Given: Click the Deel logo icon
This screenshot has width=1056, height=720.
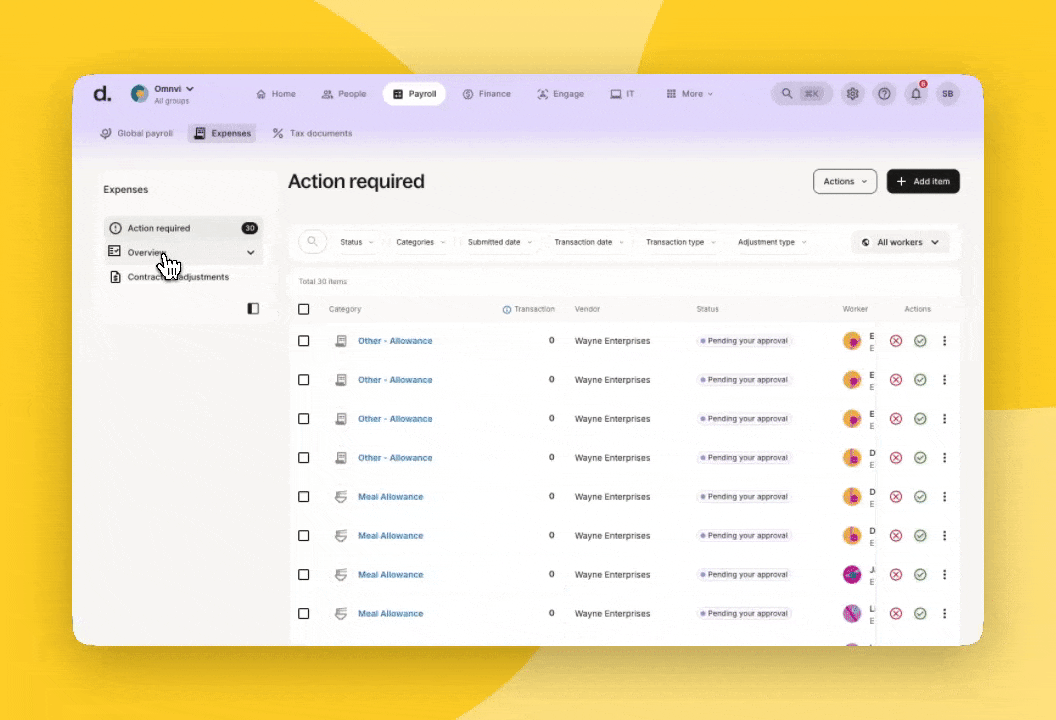Looking at the screenshot, I should click(102, 94).
